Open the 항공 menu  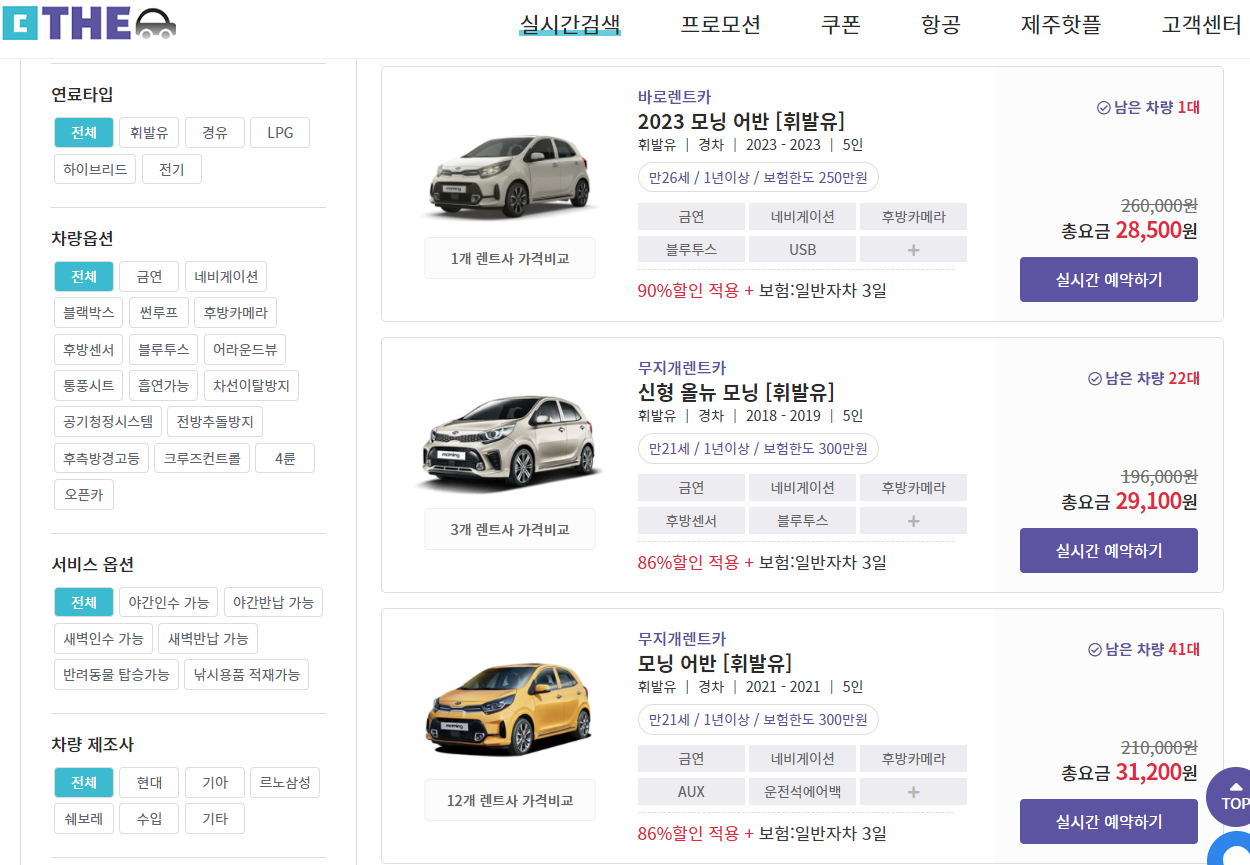(x=940, y=24)
